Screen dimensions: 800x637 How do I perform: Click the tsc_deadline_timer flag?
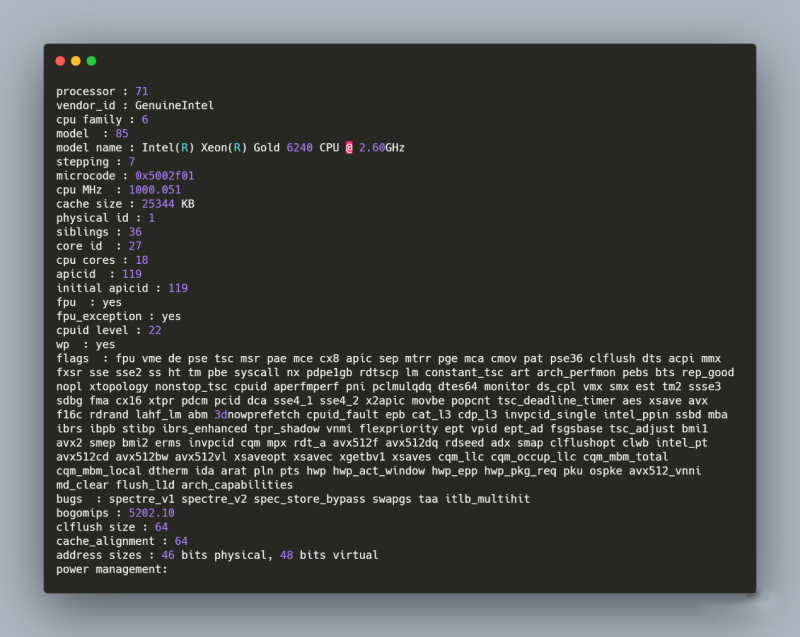coord(557,401)
